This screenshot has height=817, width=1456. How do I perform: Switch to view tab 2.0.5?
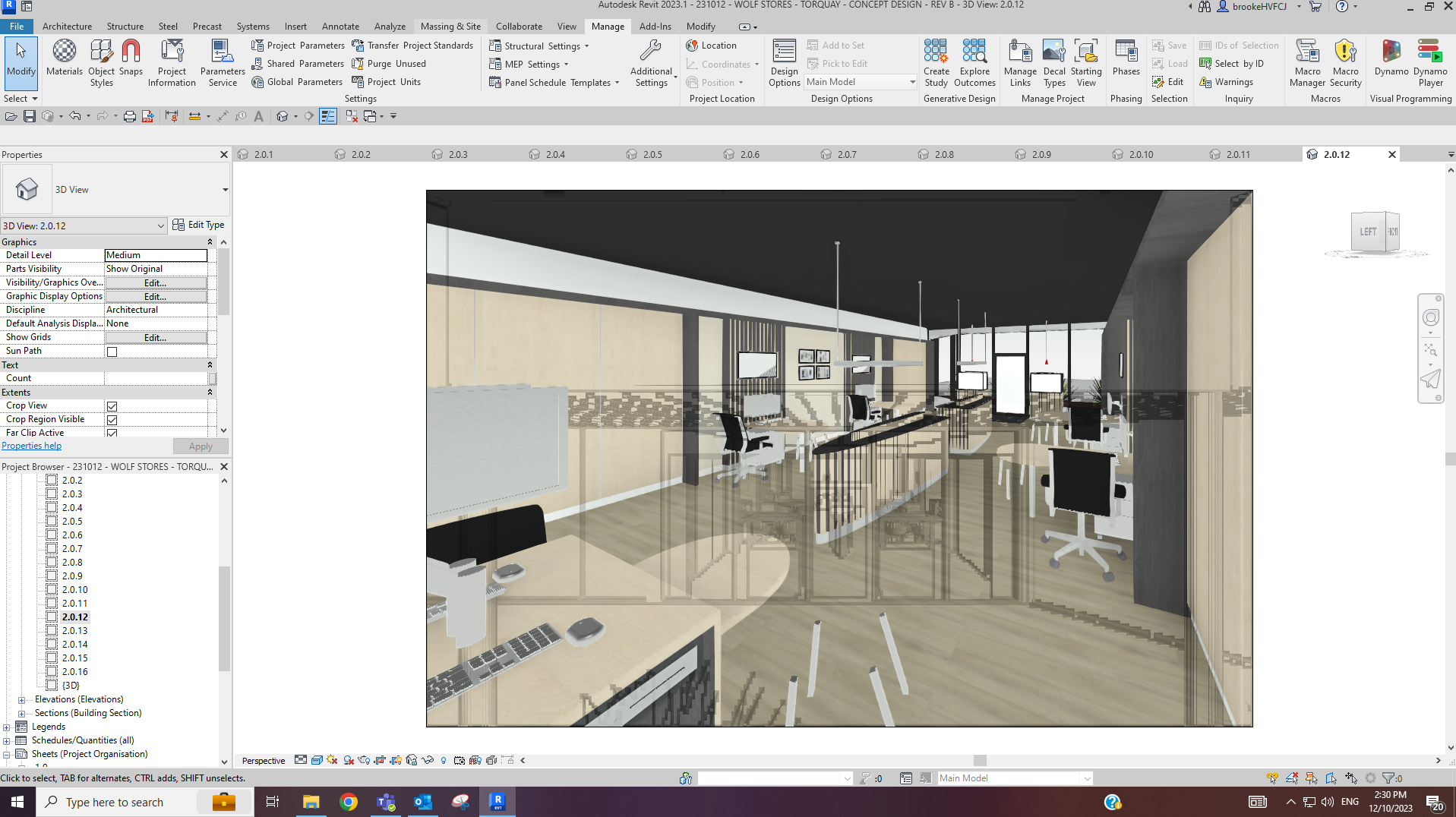[651, 153]
